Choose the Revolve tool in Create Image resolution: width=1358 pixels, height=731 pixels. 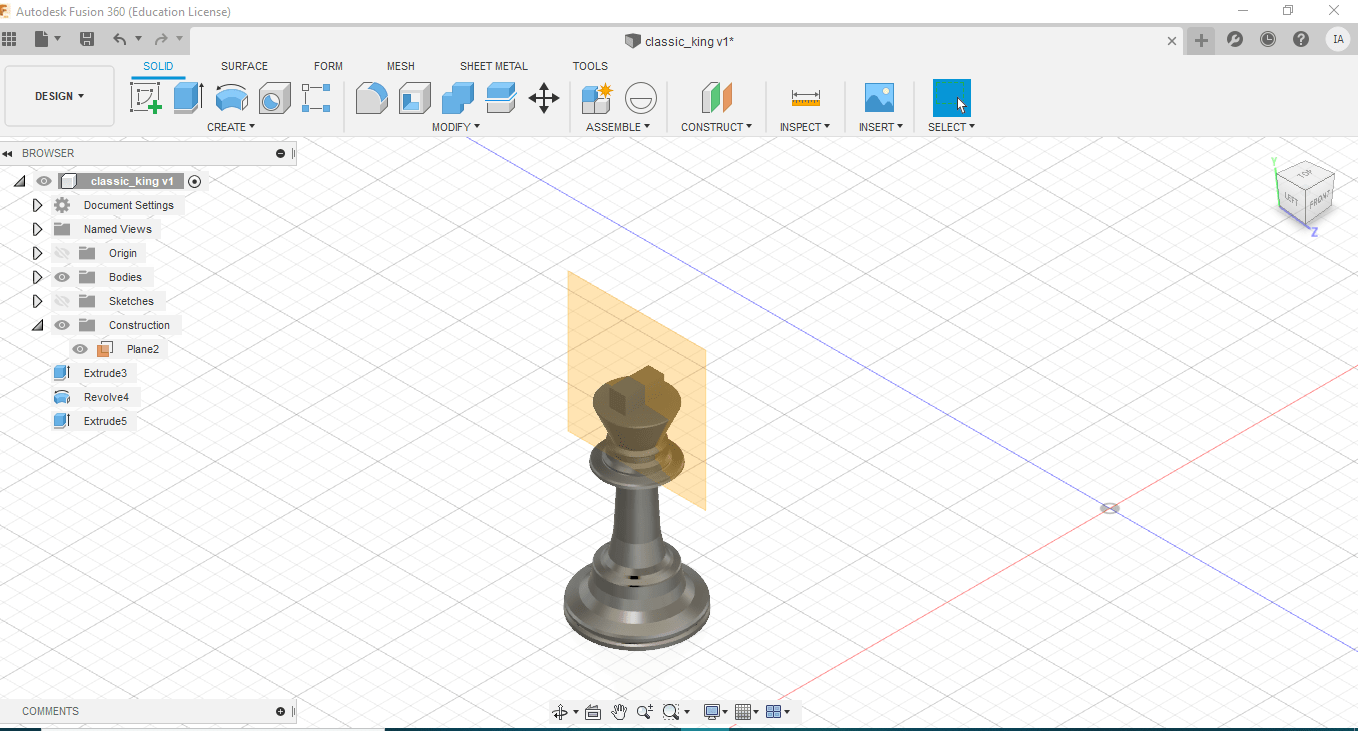pos(232,98)
